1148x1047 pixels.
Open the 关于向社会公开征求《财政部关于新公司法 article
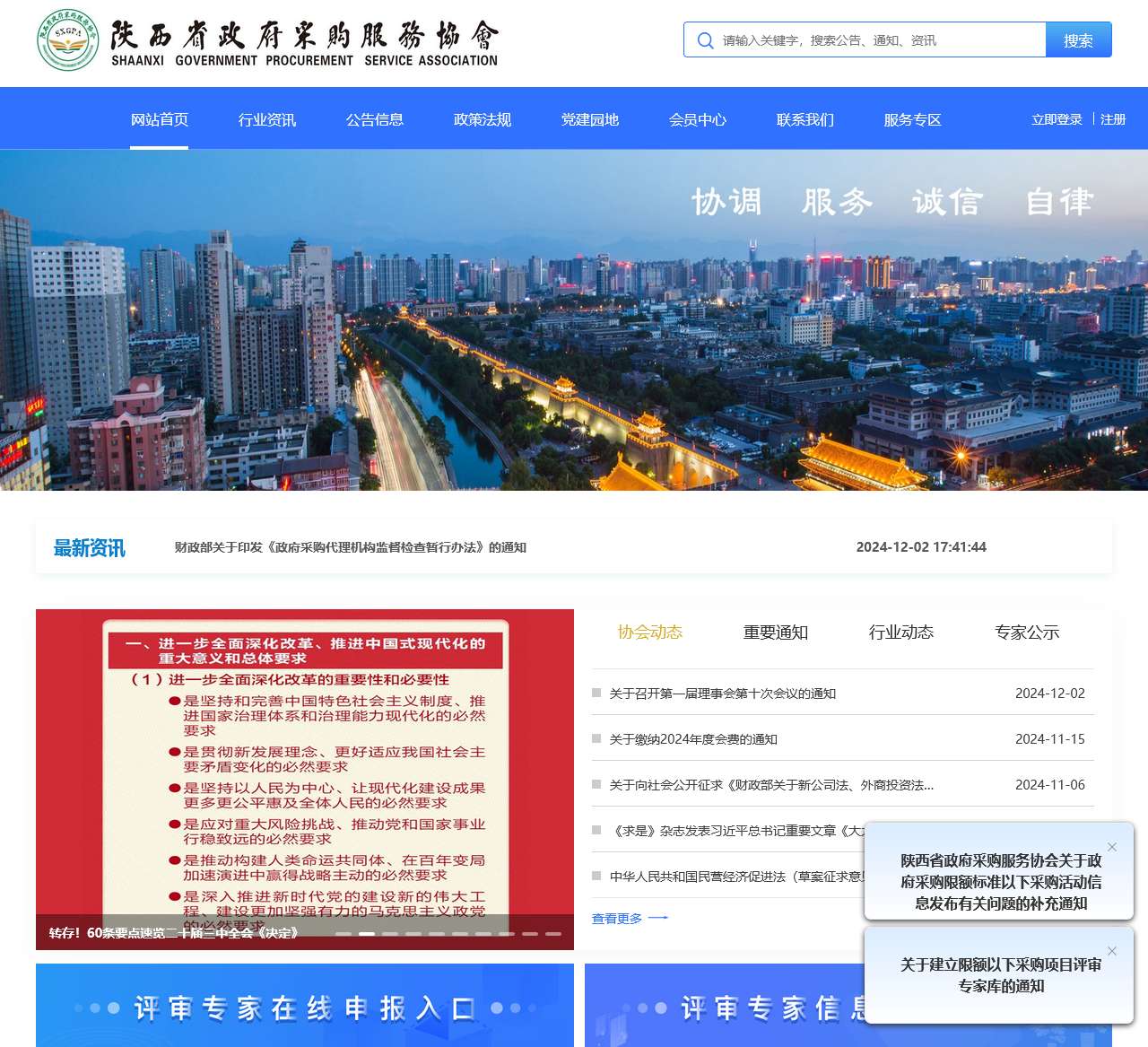772,785
